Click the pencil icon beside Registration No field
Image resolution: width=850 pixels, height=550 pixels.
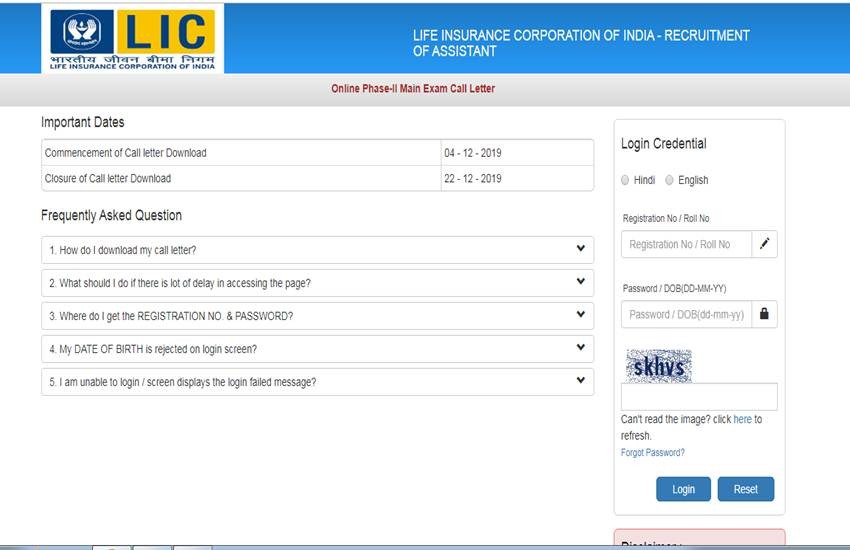764,244
